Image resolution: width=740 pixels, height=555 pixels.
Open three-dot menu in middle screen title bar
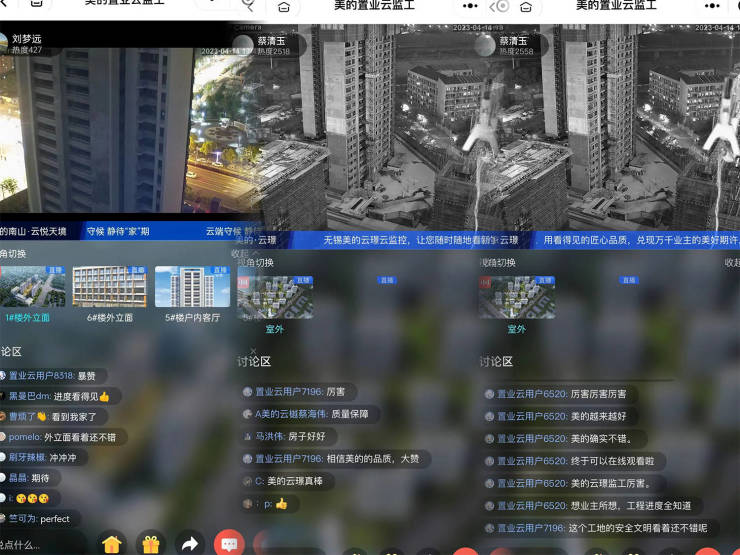(470, 6)
